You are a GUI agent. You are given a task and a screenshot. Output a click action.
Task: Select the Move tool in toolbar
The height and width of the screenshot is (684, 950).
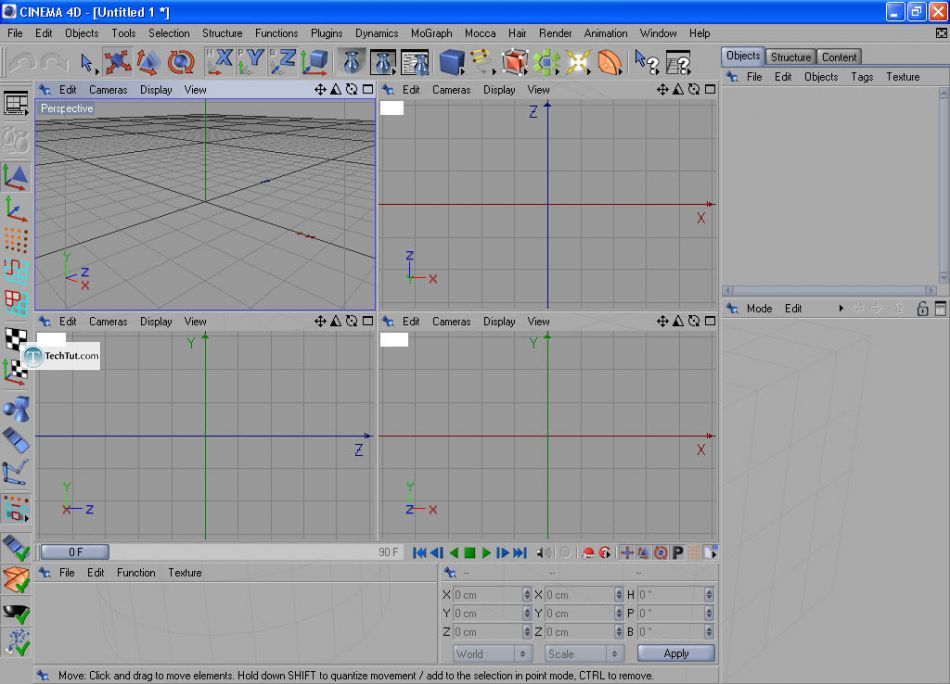118,62
